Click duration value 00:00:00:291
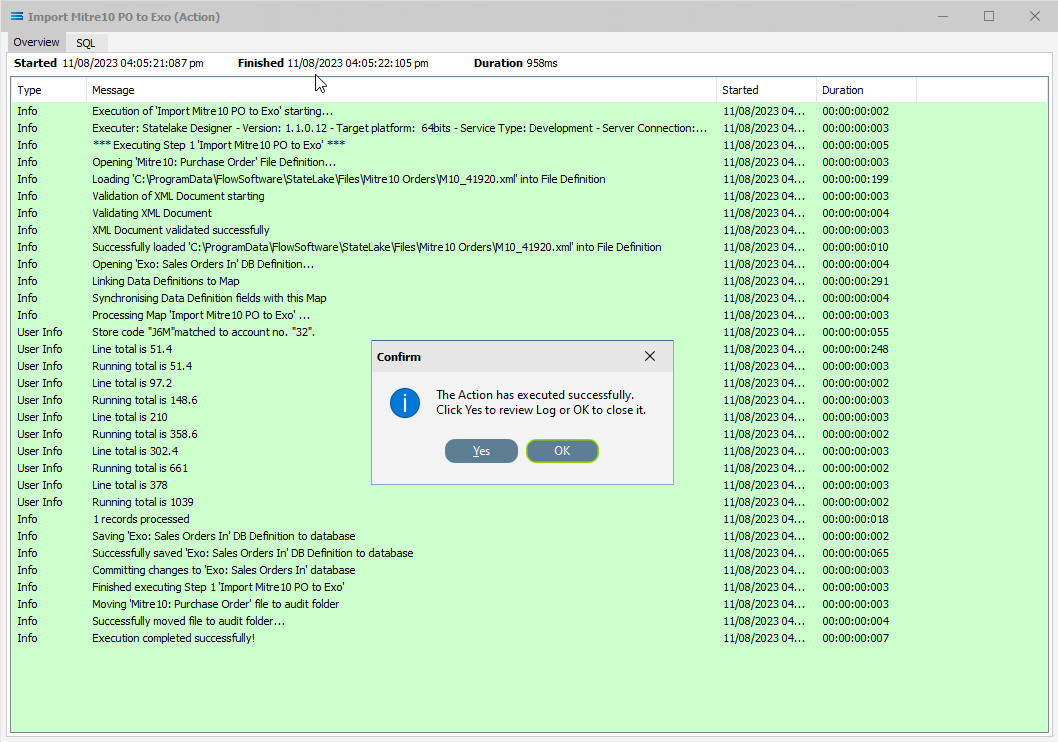Viewport: 1058px width, 742px height. point(856,281)
